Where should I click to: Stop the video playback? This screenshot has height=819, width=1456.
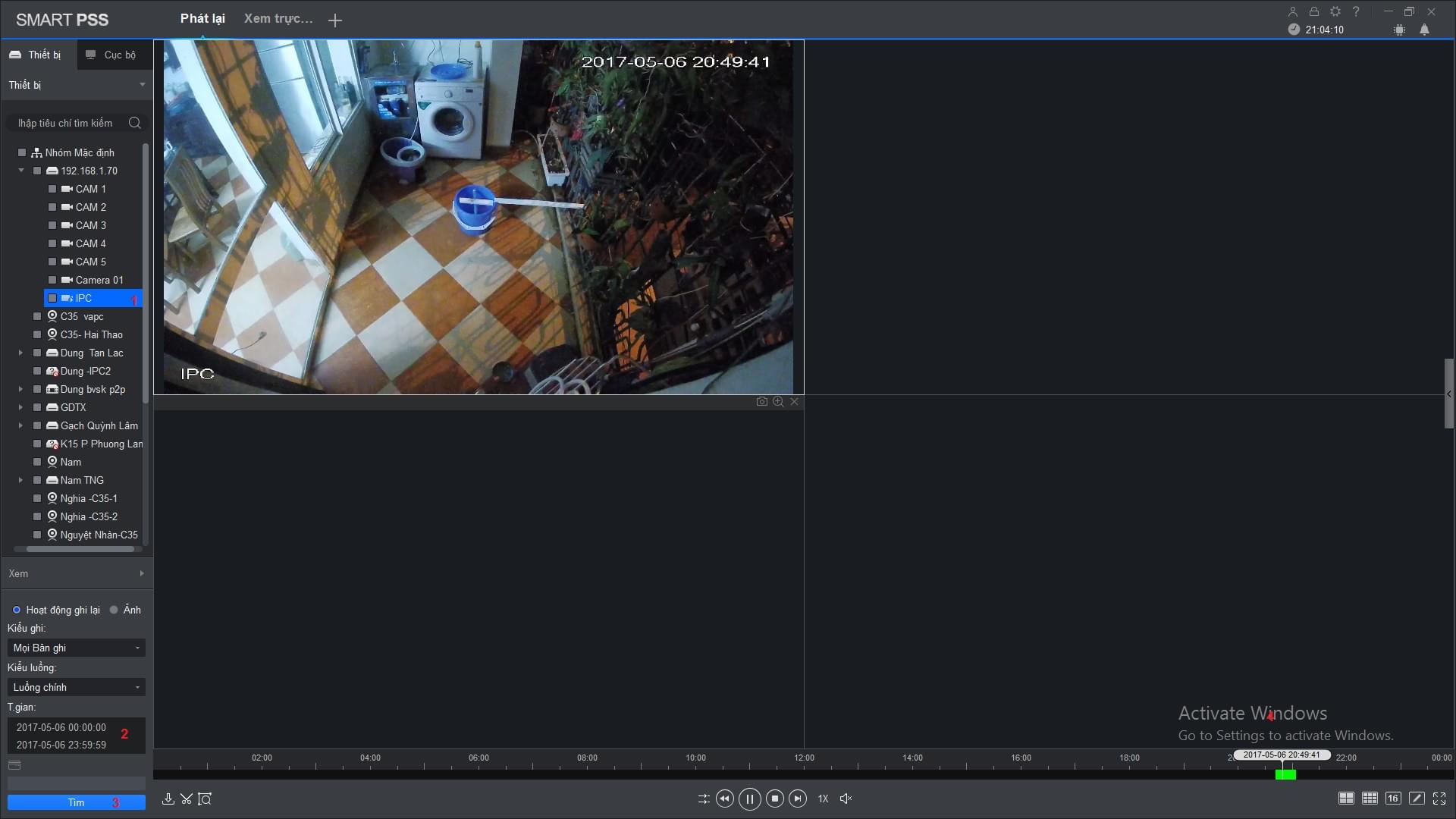click(774, 799)
